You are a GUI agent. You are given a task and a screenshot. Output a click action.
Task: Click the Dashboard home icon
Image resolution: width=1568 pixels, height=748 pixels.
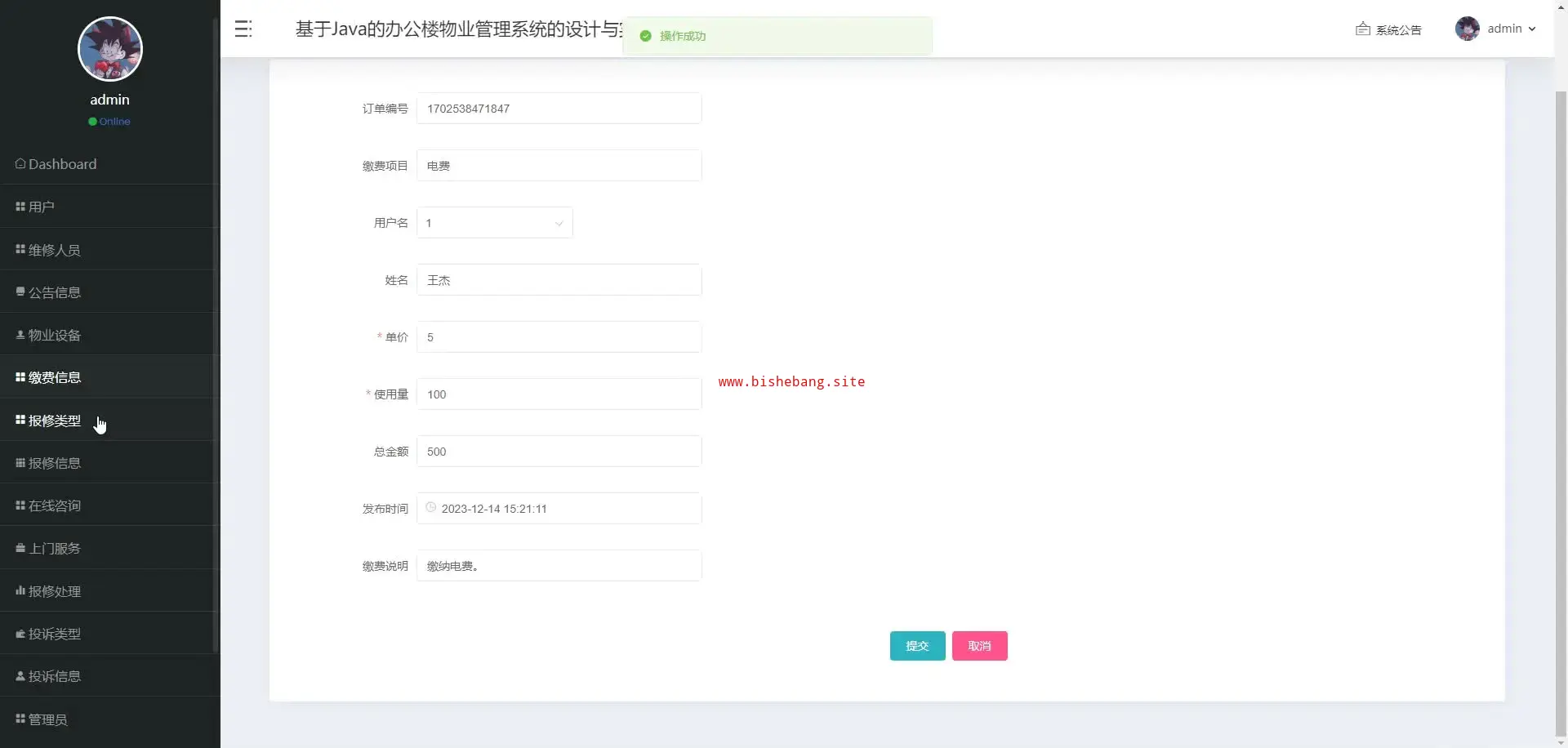point(20,163)
